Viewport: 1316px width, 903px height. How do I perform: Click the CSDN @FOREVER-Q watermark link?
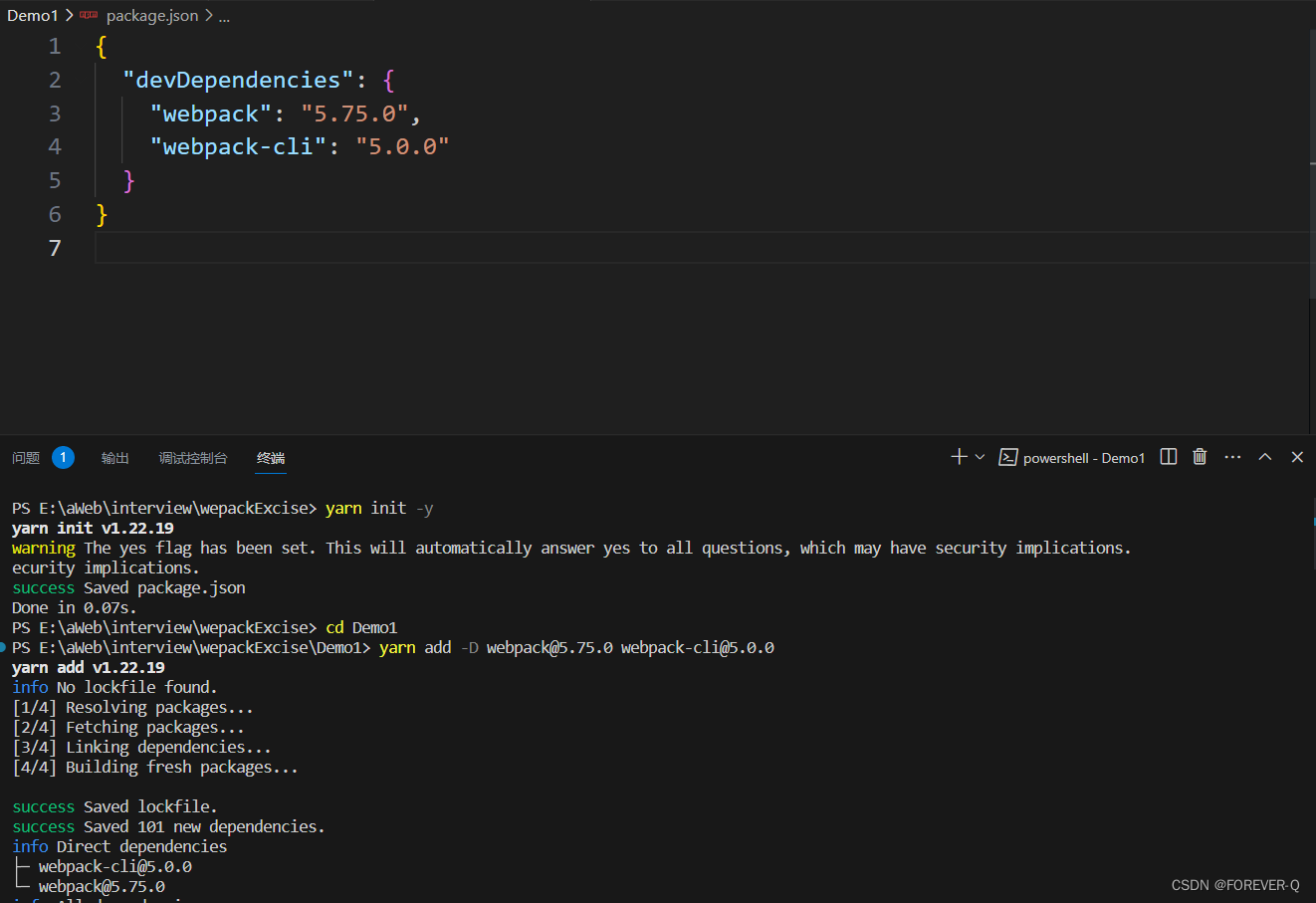(x=1234, y=884)
